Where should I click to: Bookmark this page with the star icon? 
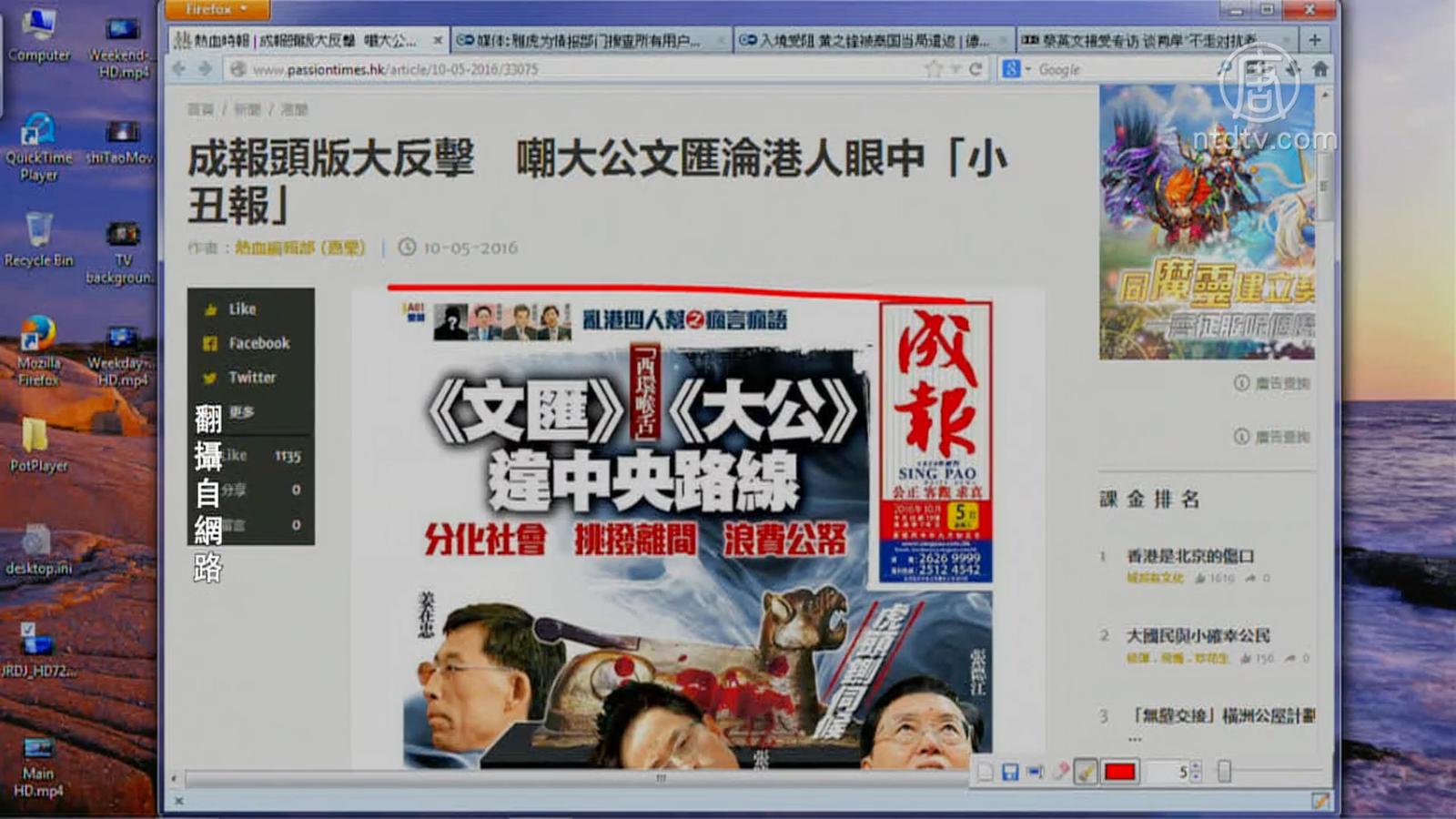[933, 69]
